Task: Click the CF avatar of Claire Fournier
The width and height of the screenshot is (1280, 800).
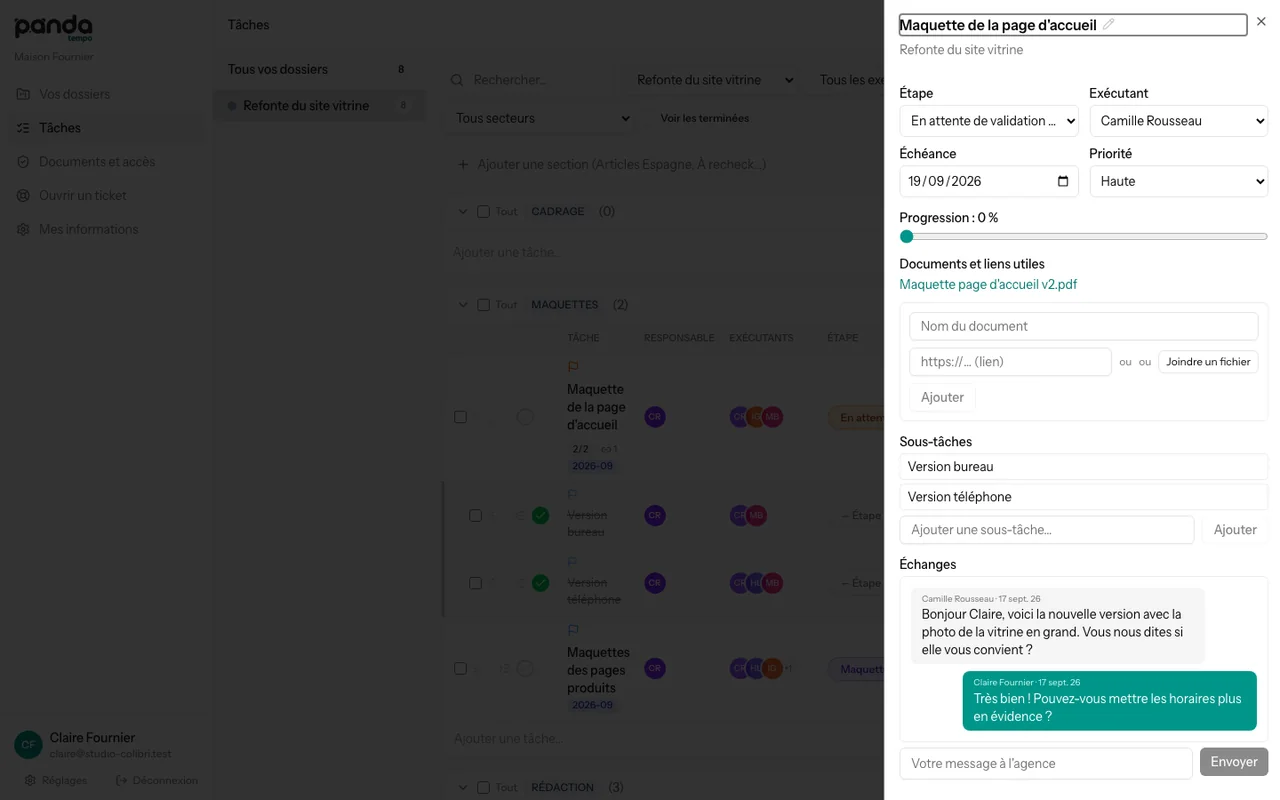Action: tap(28, 745)
